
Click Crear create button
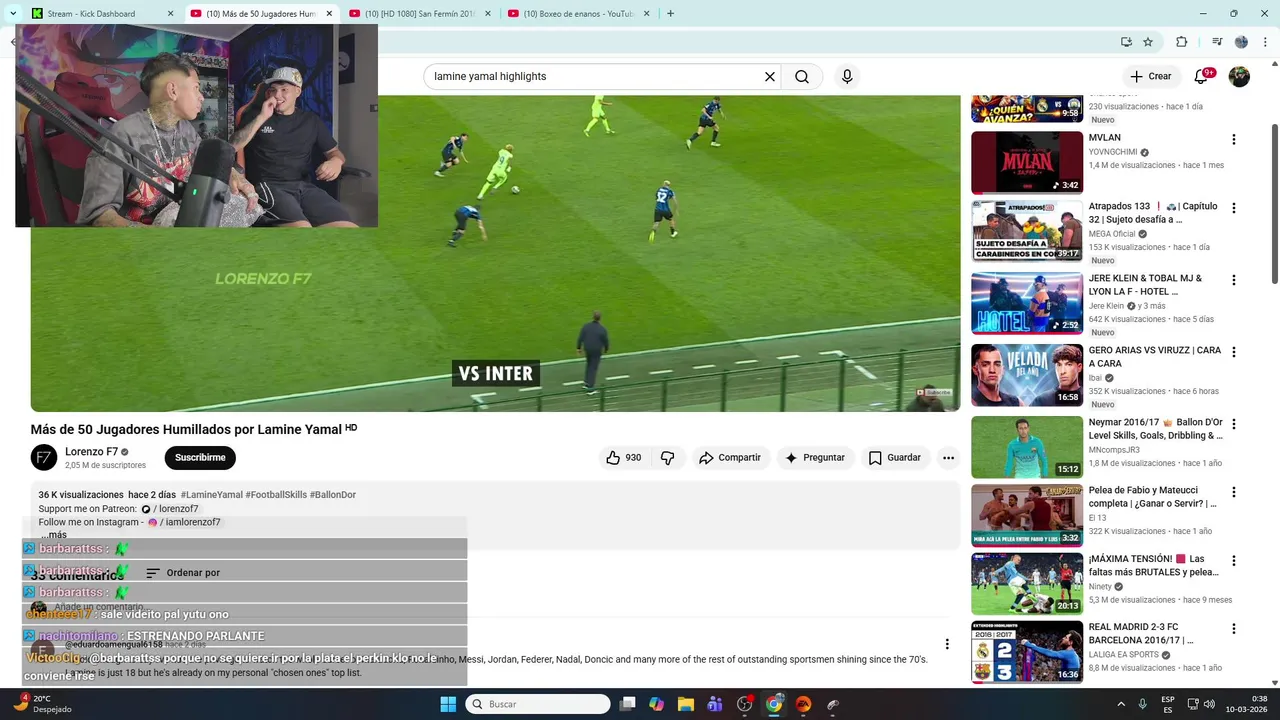click(x=1150, y=76)
